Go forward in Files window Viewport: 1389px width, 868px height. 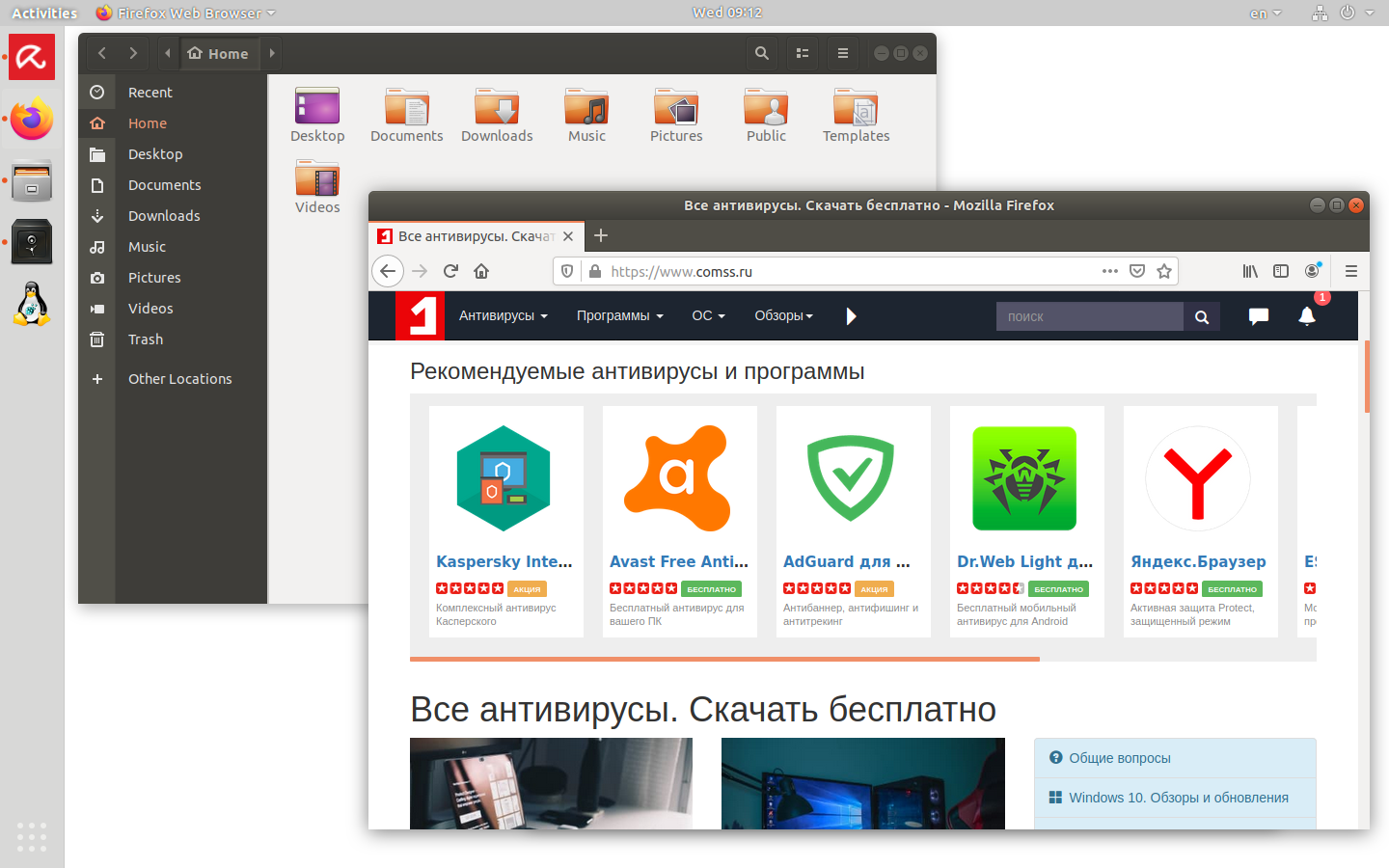pos(133,53)
